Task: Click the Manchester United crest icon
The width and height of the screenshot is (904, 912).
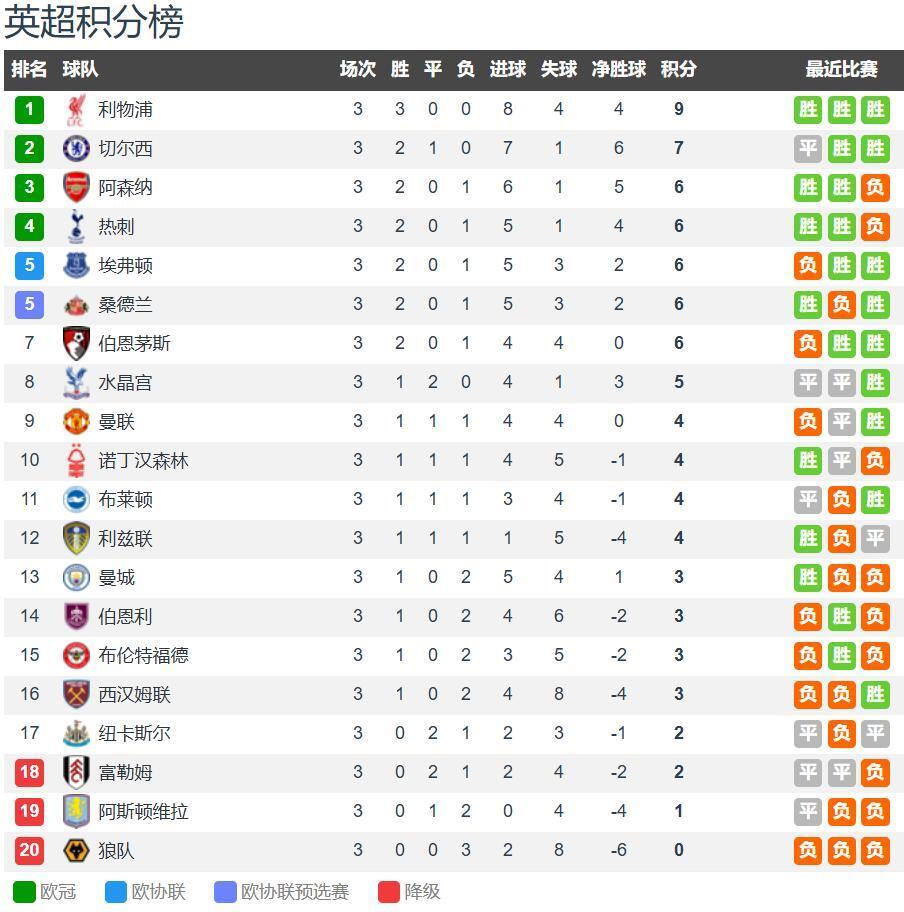Action: pos(76,421)
